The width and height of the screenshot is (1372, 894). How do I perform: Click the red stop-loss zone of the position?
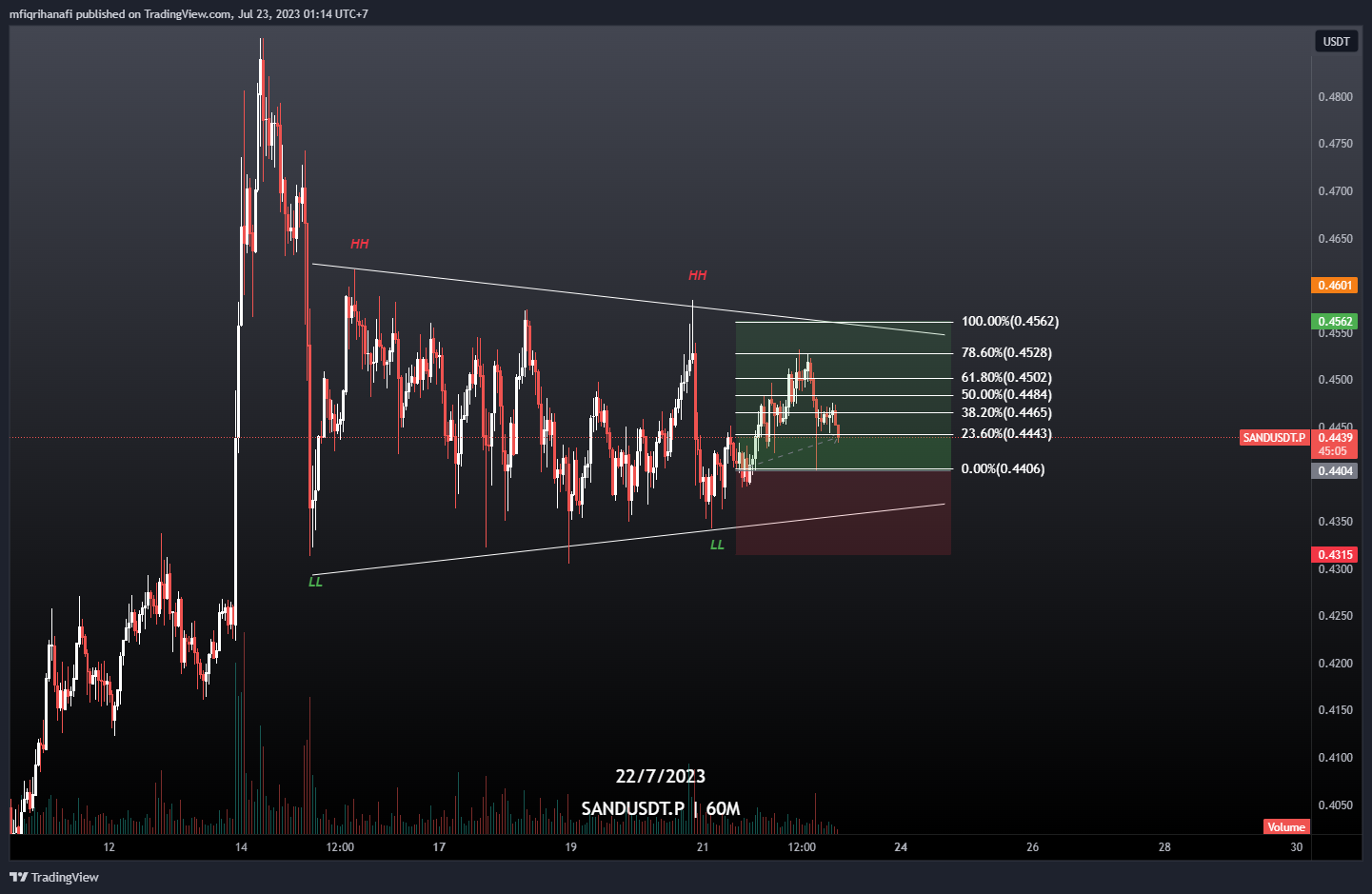click(843, 512)
